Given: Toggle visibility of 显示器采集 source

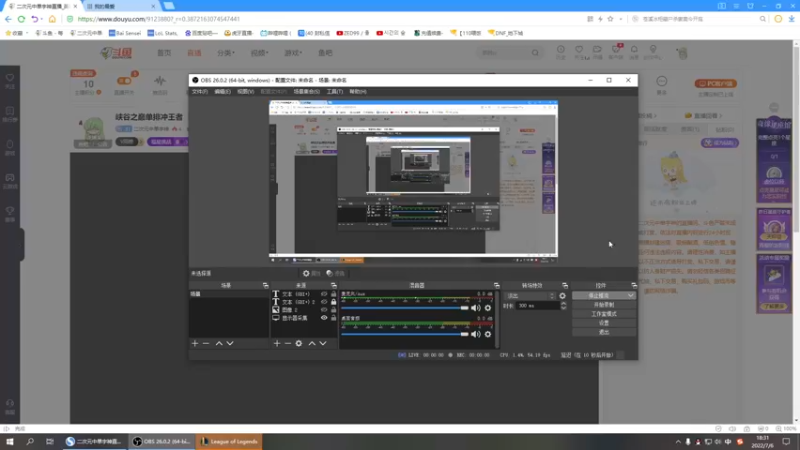Looking at the screenshot, I should (324, 318).
